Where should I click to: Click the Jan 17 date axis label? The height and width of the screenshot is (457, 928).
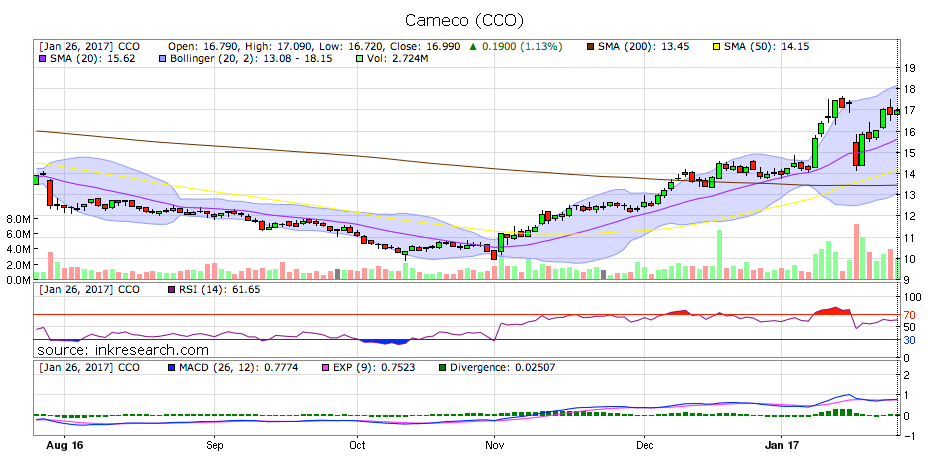pyautogui.click(x=781, y=446)
